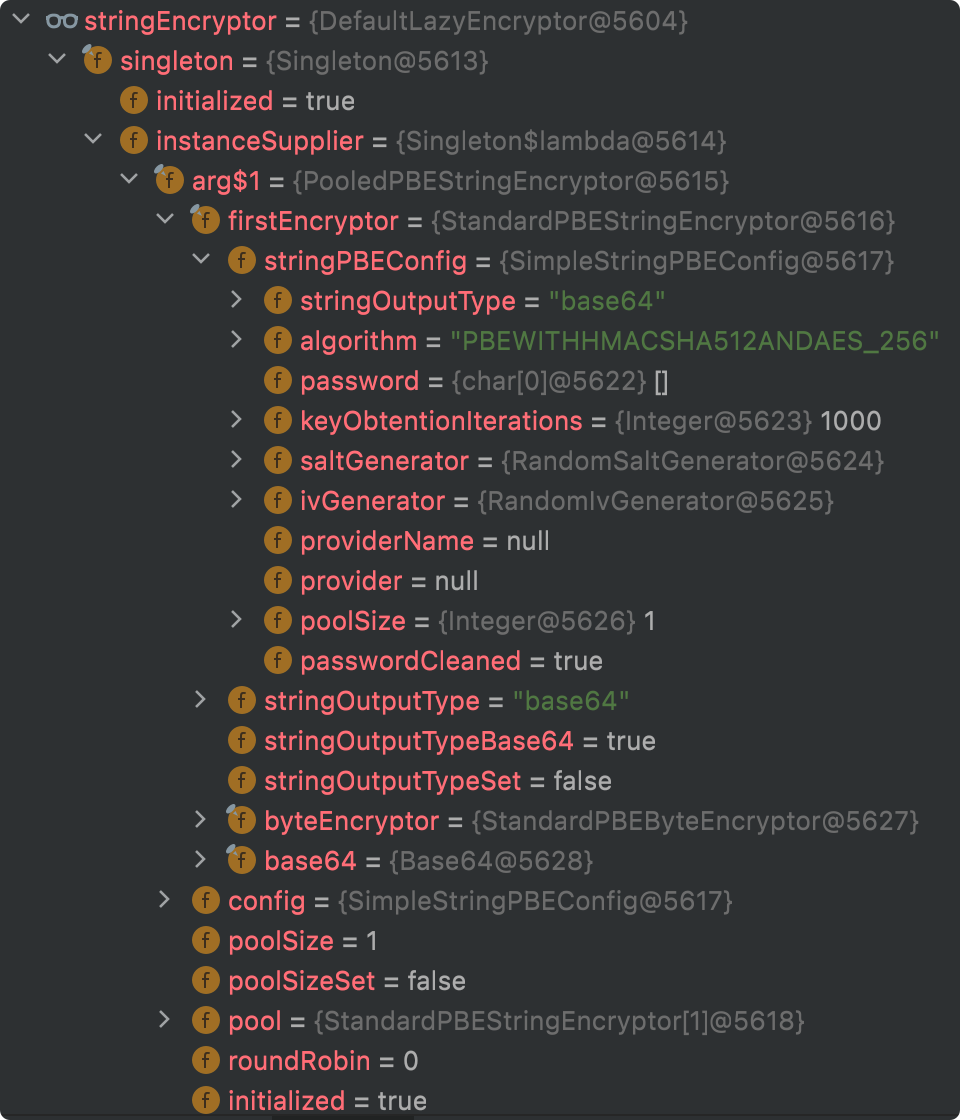Screen dimensions: 960x1120
Task: Click the field icon beside algorithm
Action: tap(277, 340)
